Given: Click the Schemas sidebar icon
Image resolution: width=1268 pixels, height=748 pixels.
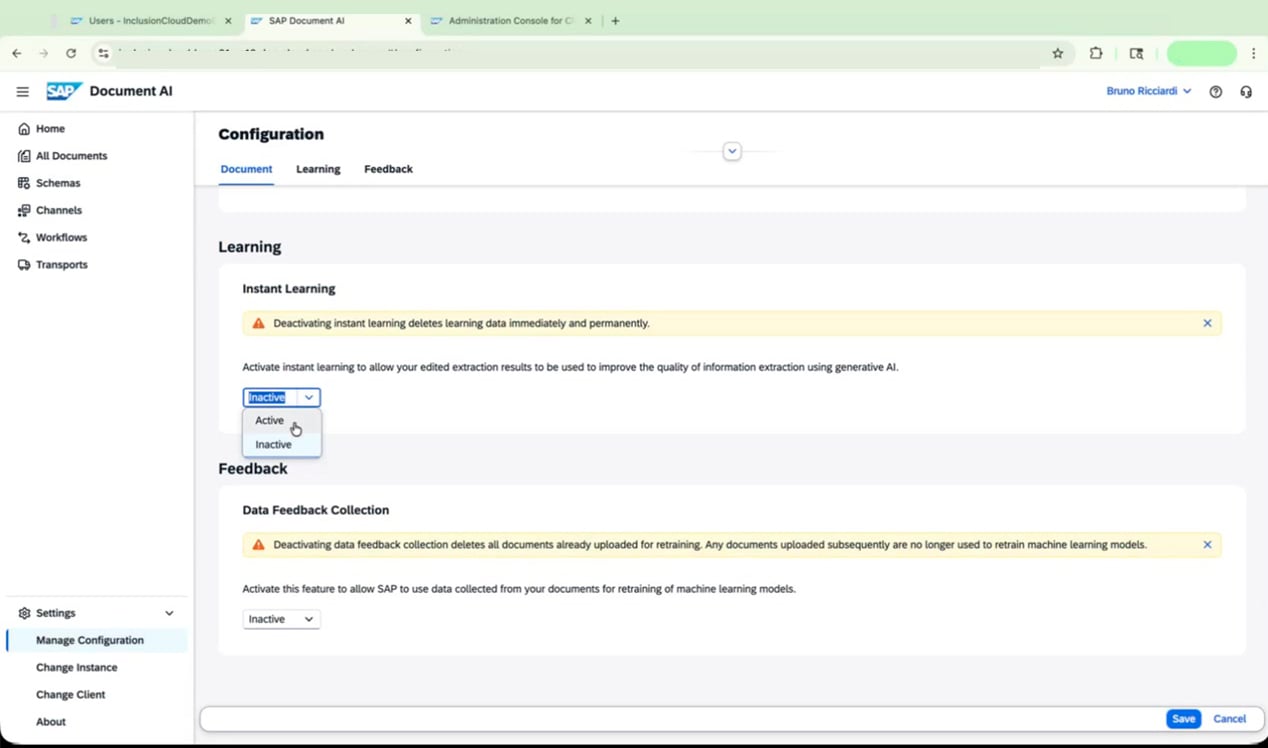Looking at the screenshot, I should tap(24, 183).
